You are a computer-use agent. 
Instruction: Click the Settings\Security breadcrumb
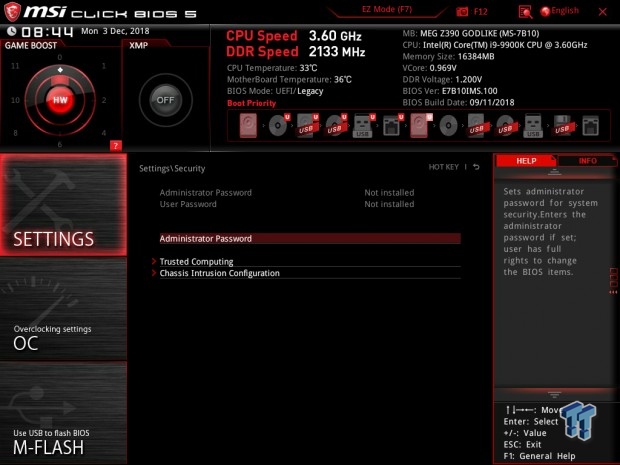point(172,168)
